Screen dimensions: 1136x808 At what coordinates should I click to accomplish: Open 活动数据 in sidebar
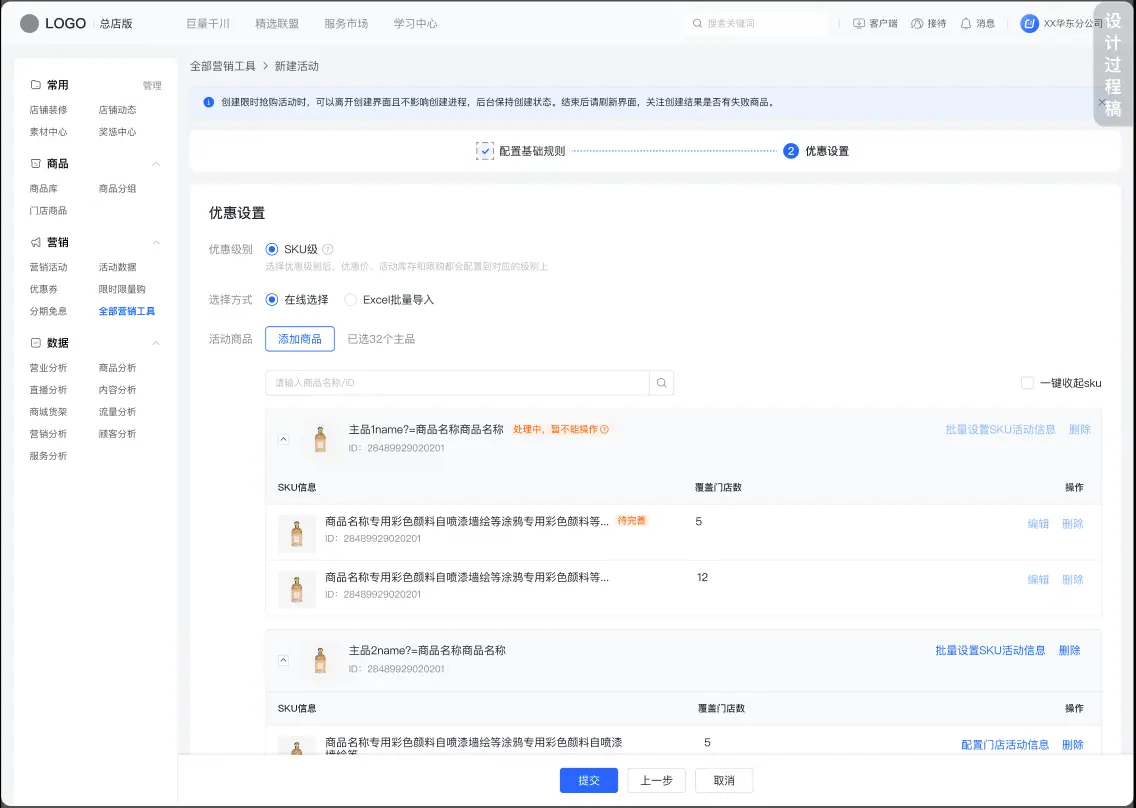[x=117, y=267]
